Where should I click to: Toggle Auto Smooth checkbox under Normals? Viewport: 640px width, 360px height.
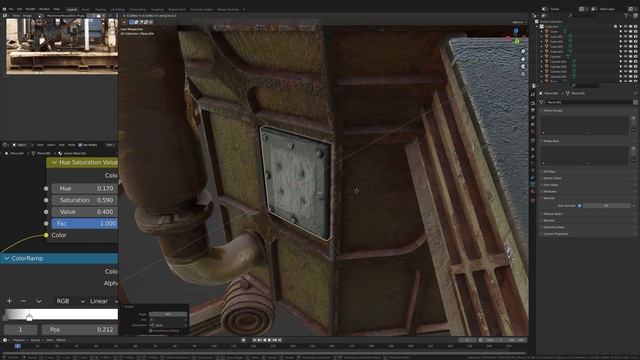[579, 206]
